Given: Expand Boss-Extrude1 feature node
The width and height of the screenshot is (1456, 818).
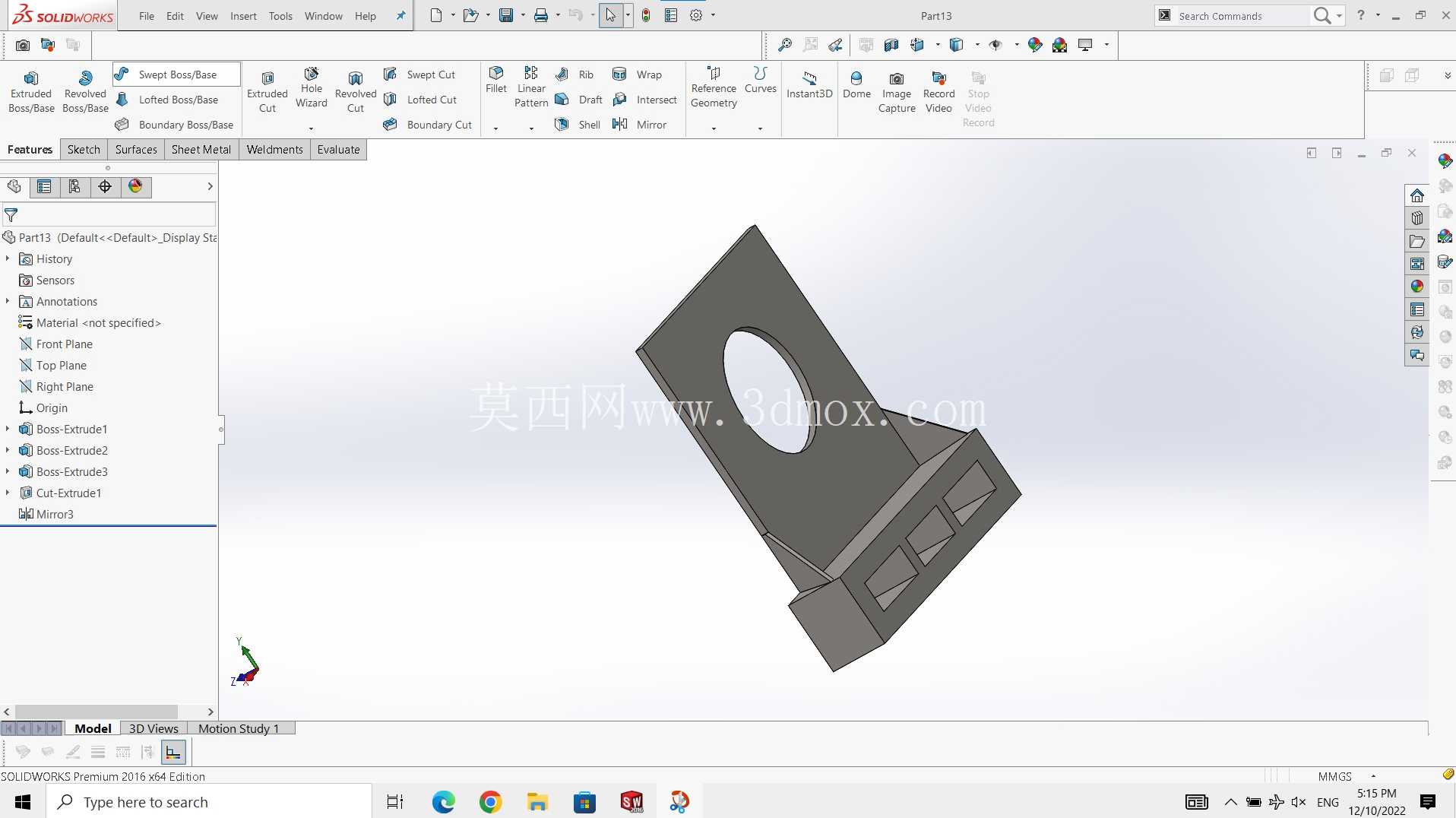Looking at the screenshot, I should (x=8, y=430).
